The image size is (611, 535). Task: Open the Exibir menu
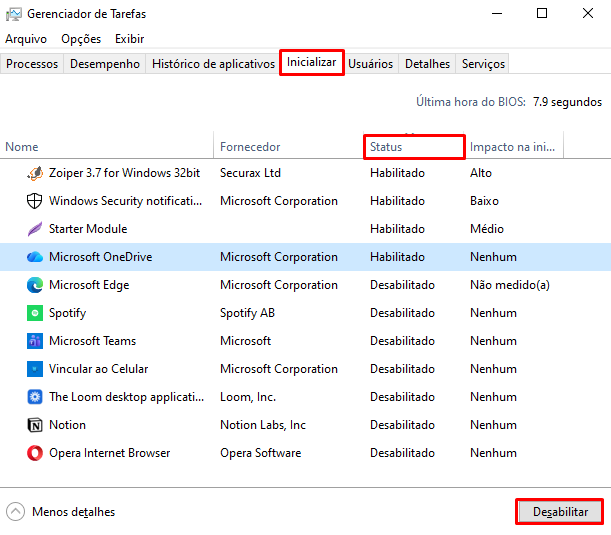pyautogui.click(x=129, y=39)
